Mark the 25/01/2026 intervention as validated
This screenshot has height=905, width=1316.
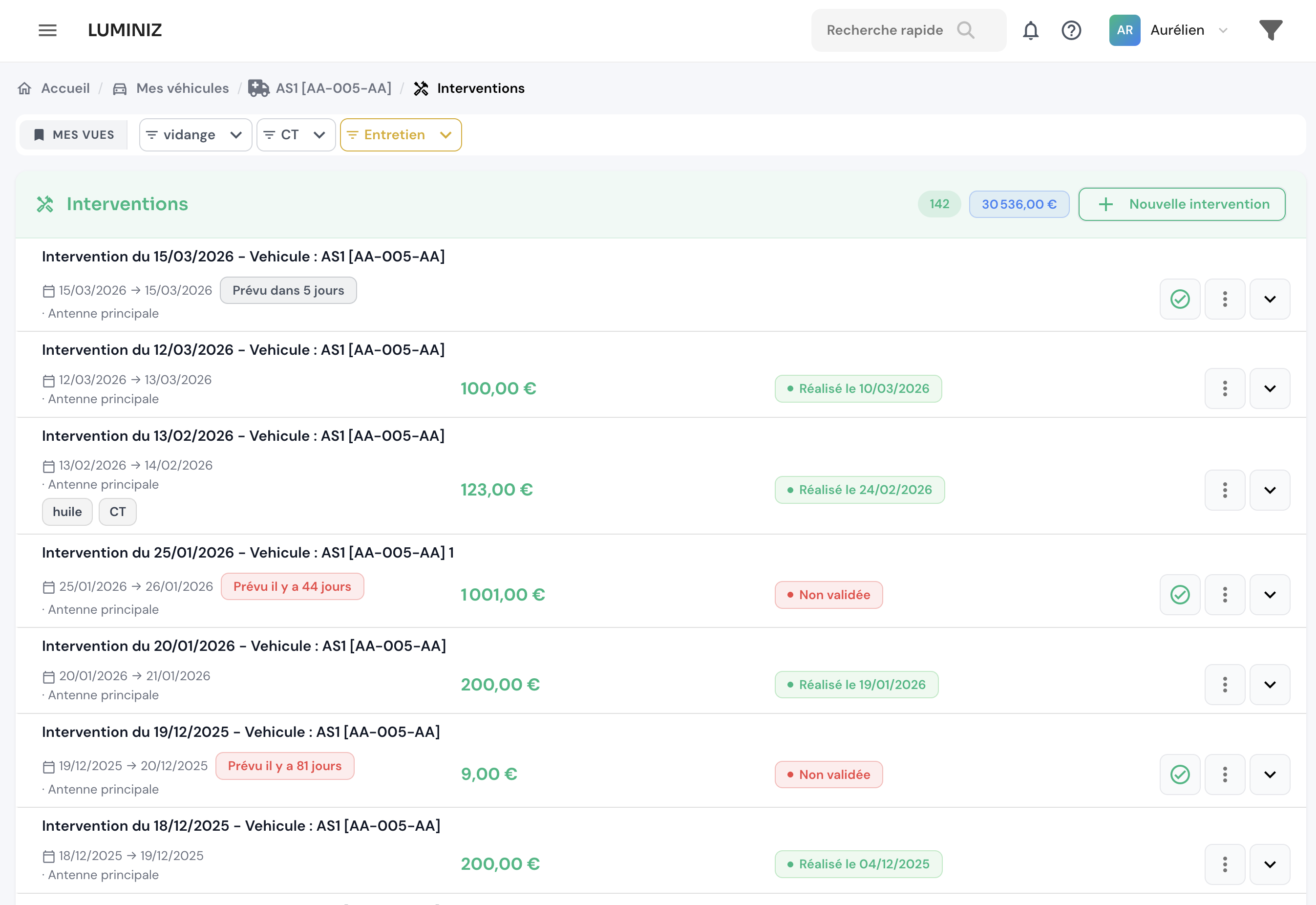pos(1179,594)
